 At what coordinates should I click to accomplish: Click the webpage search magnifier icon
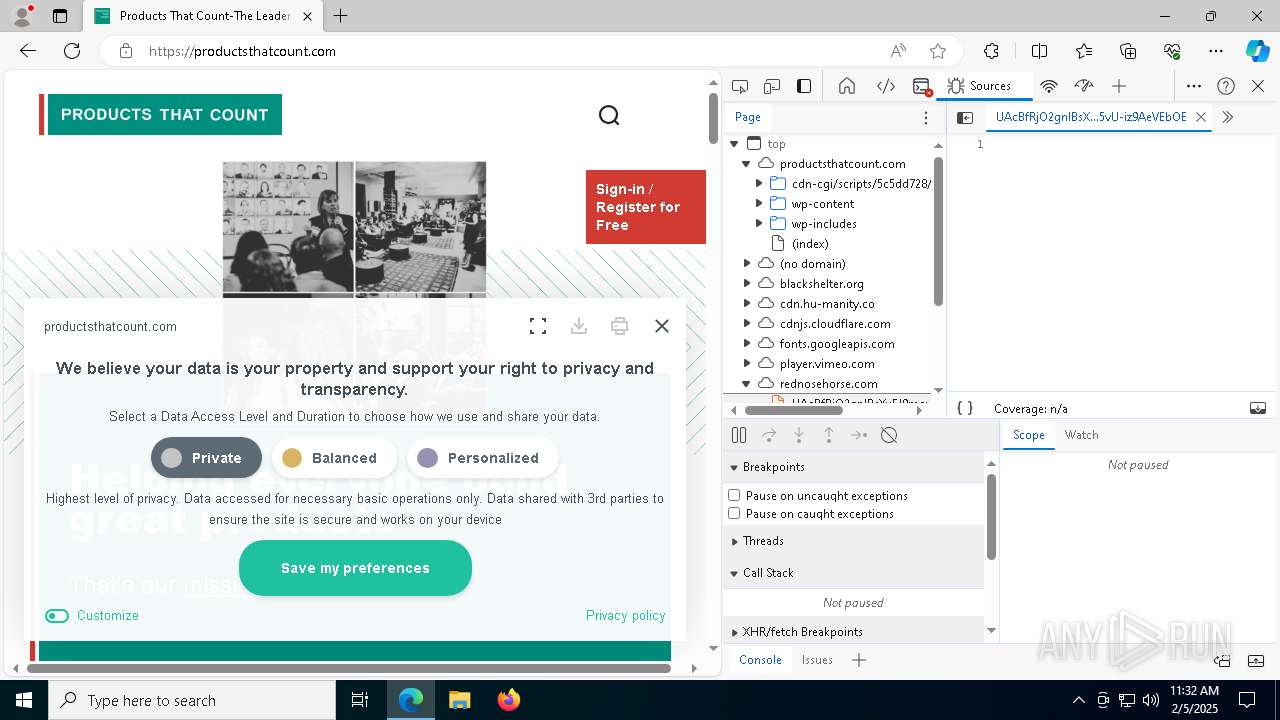tap(609, 115)
